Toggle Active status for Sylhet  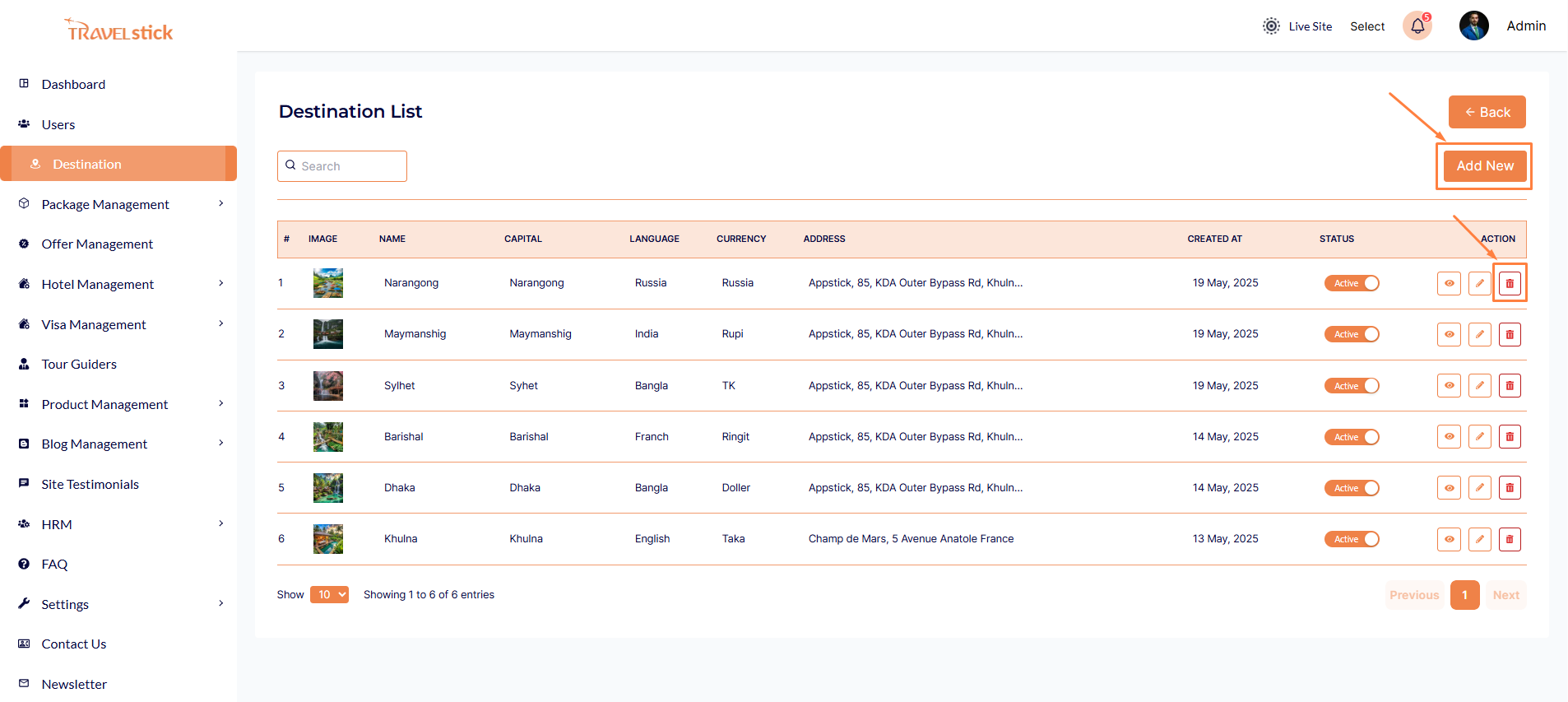click(x=1352, y=385)
